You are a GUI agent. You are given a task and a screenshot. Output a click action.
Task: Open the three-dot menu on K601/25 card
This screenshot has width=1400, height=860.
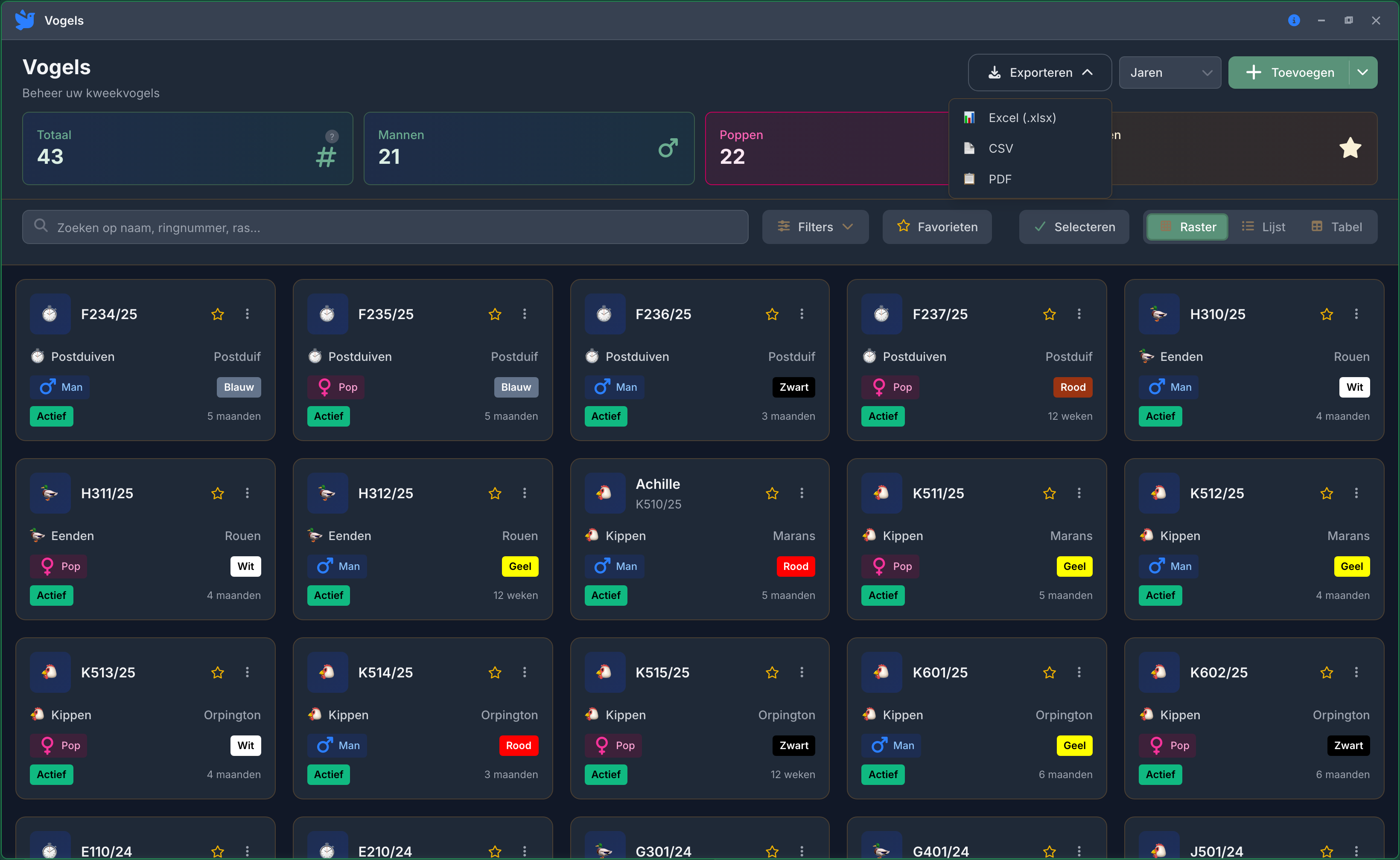tap(1079, 672)
